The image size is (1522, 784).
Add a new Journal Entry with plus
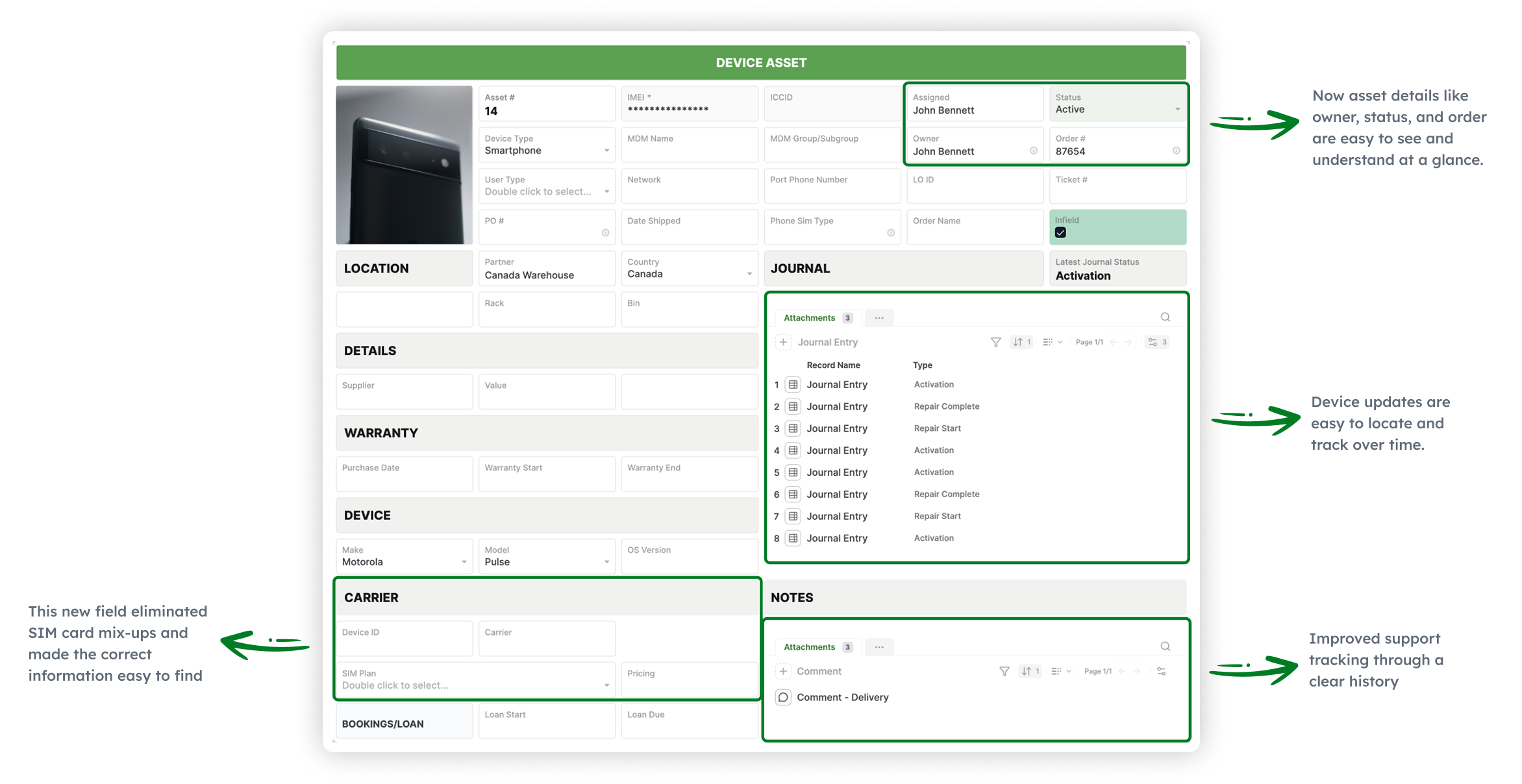pyautogui.click(x=783, y=342)
